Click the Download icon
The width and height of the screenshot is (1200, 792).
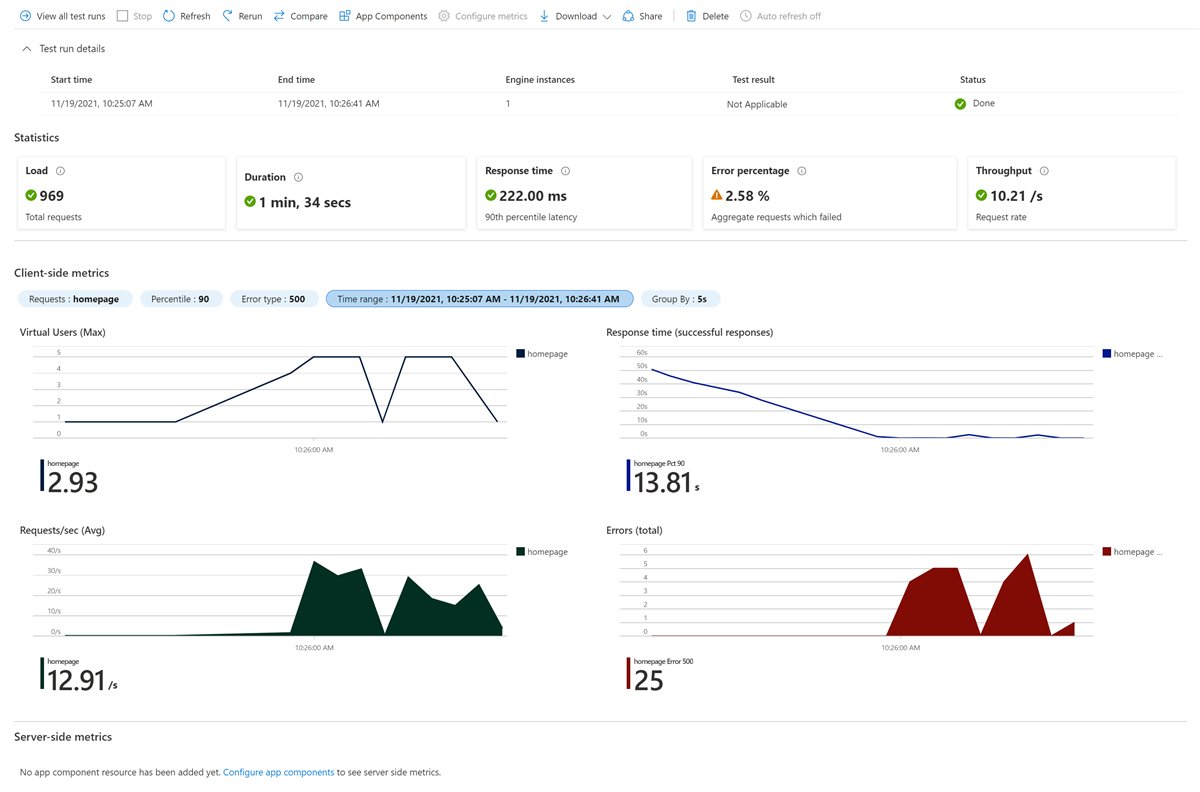(543, 15)
